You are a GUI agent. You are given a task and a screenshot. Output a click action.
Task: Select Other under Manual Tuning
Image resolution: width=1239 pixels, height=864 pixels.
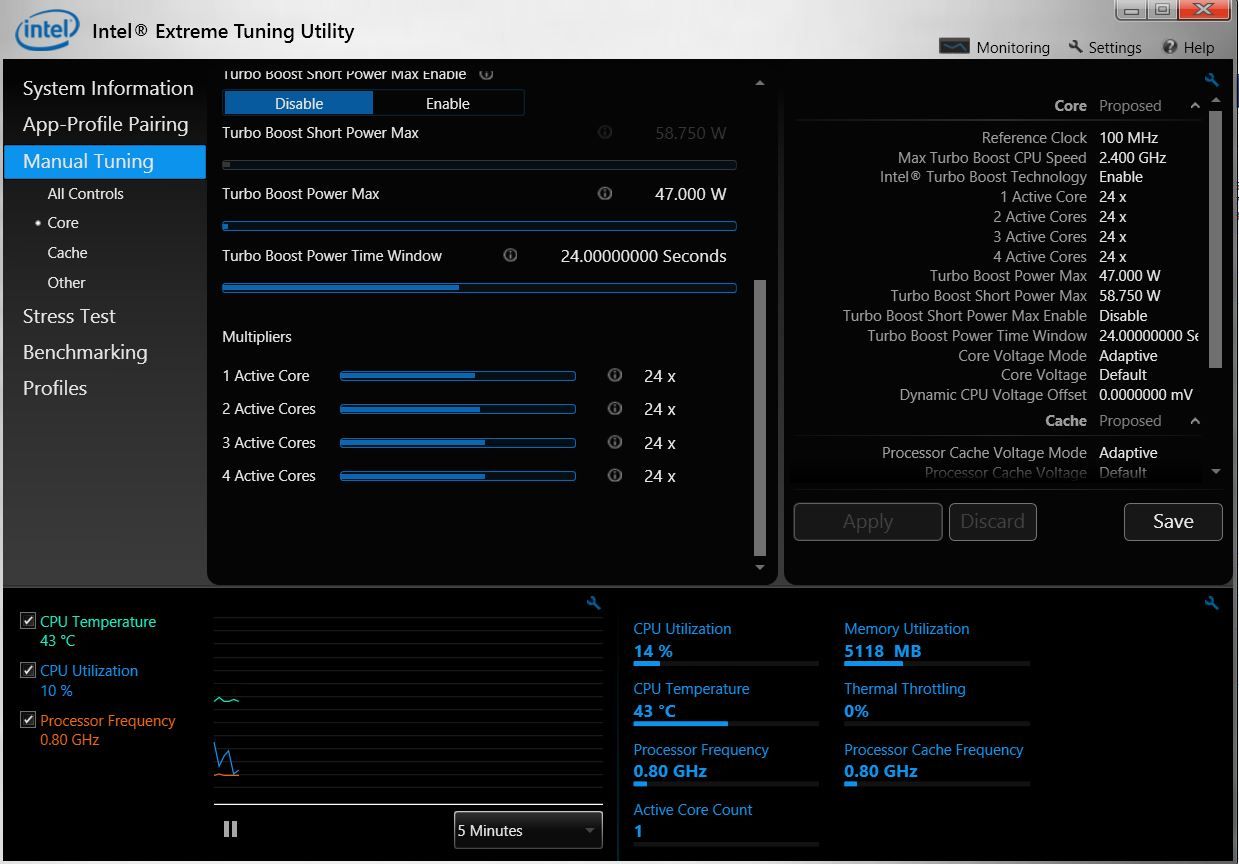(66, 283)
